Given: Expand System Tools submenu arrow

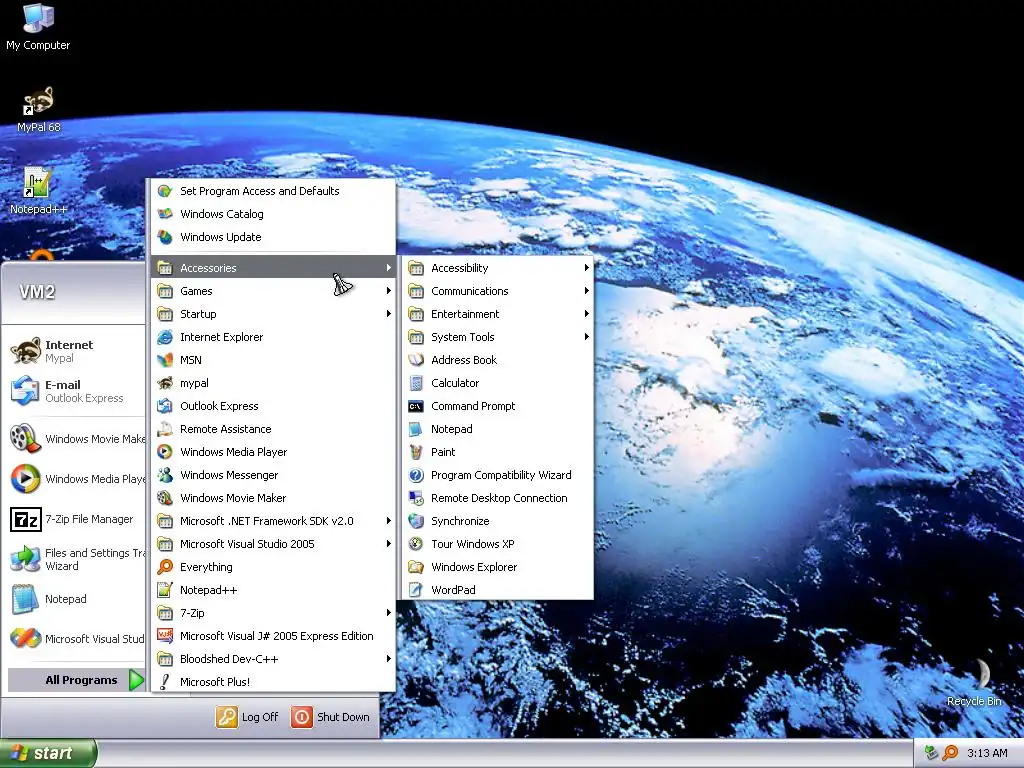Looking at the screenshot, I should point(586,337).
